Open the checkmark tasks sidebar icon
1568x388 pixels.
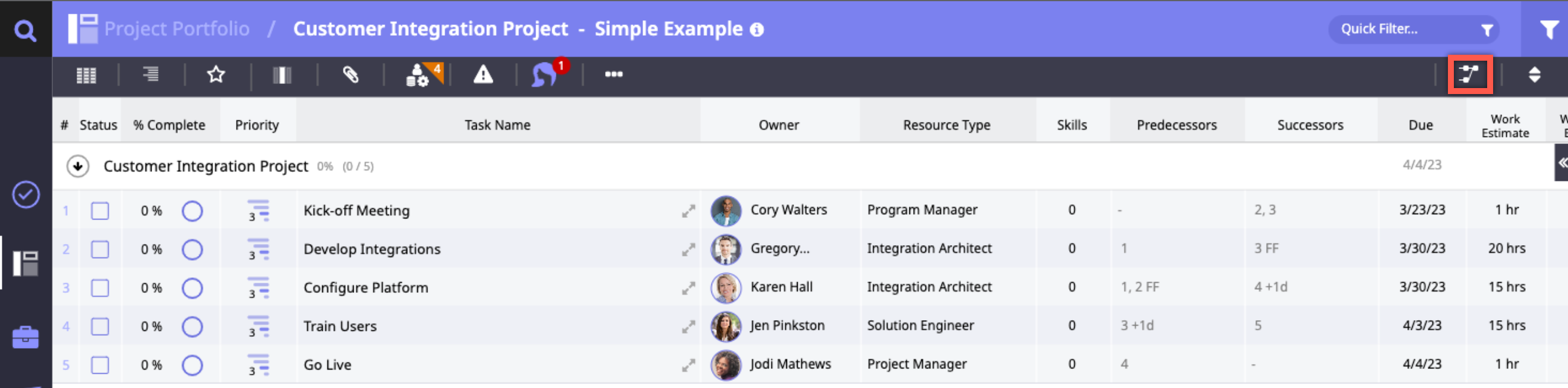pos(26,195)
